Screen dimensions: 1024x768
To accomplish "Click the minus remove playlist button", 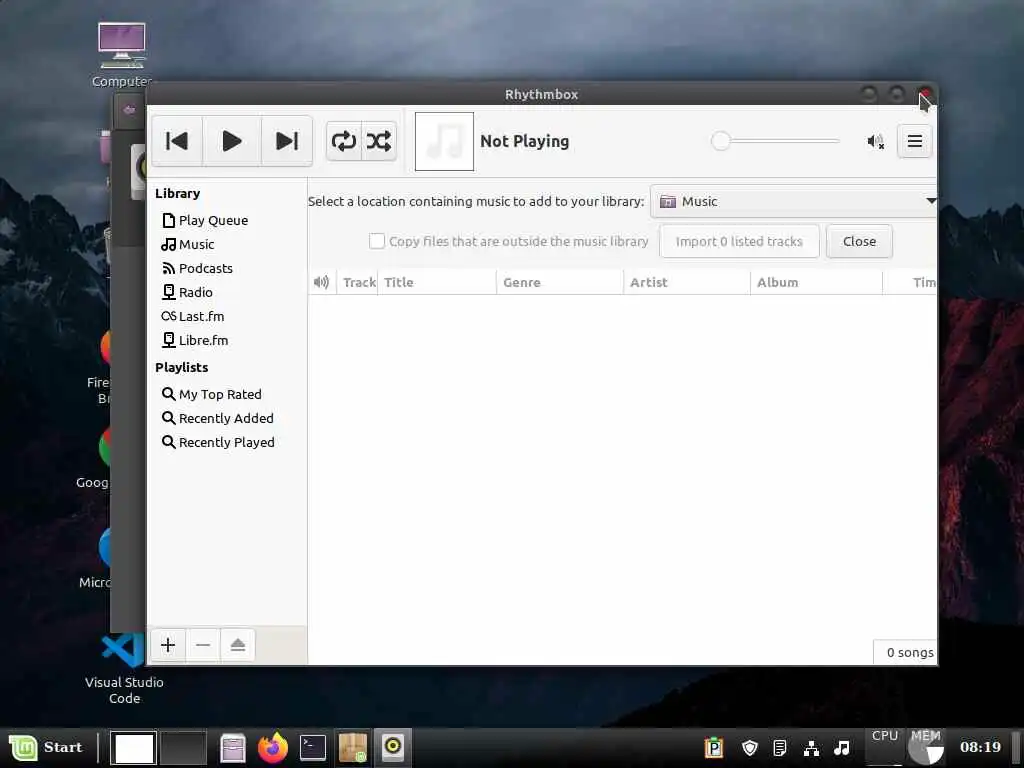I will (203, 645).
